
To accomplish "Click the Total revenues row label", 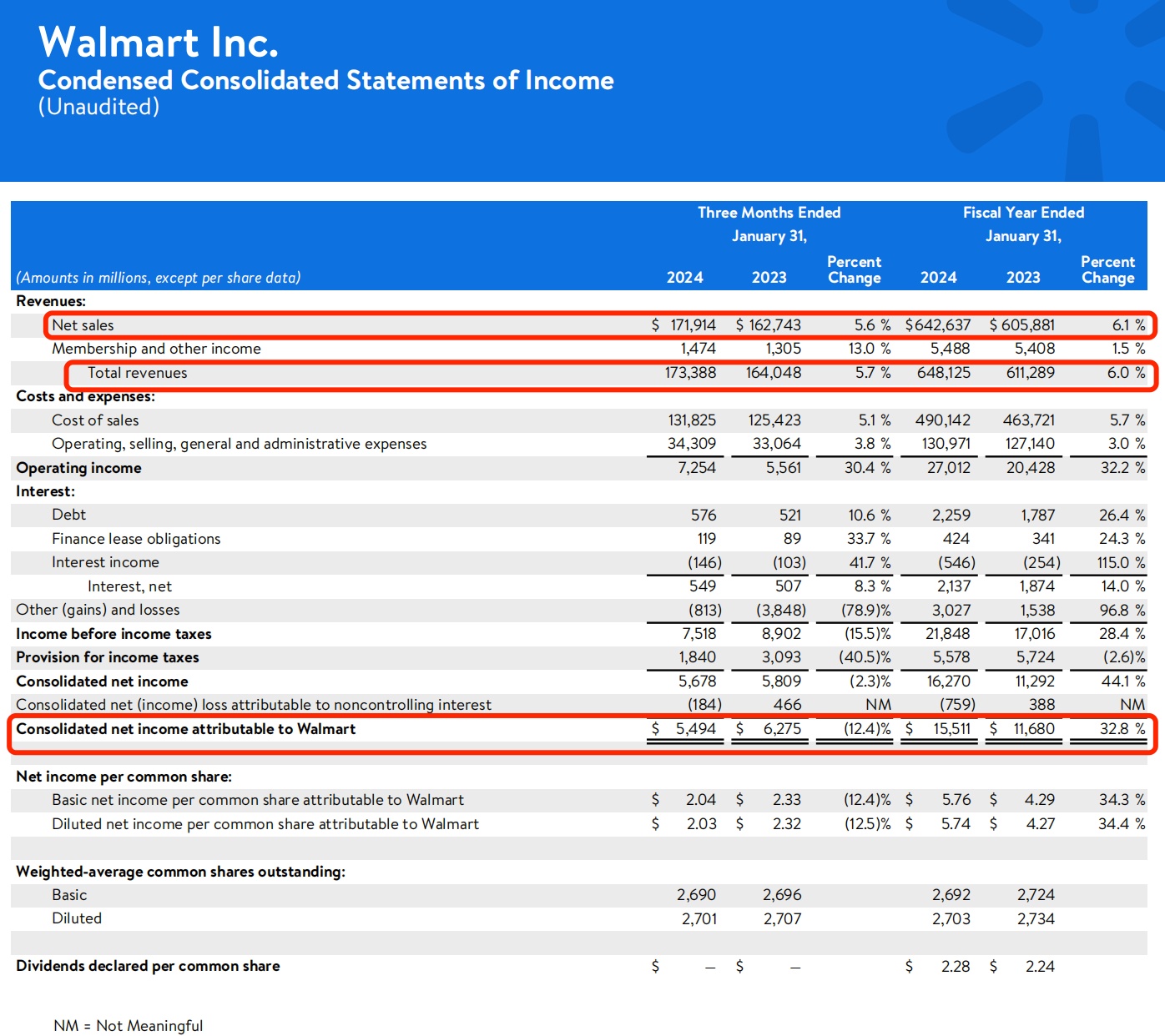I will point(137,373).
